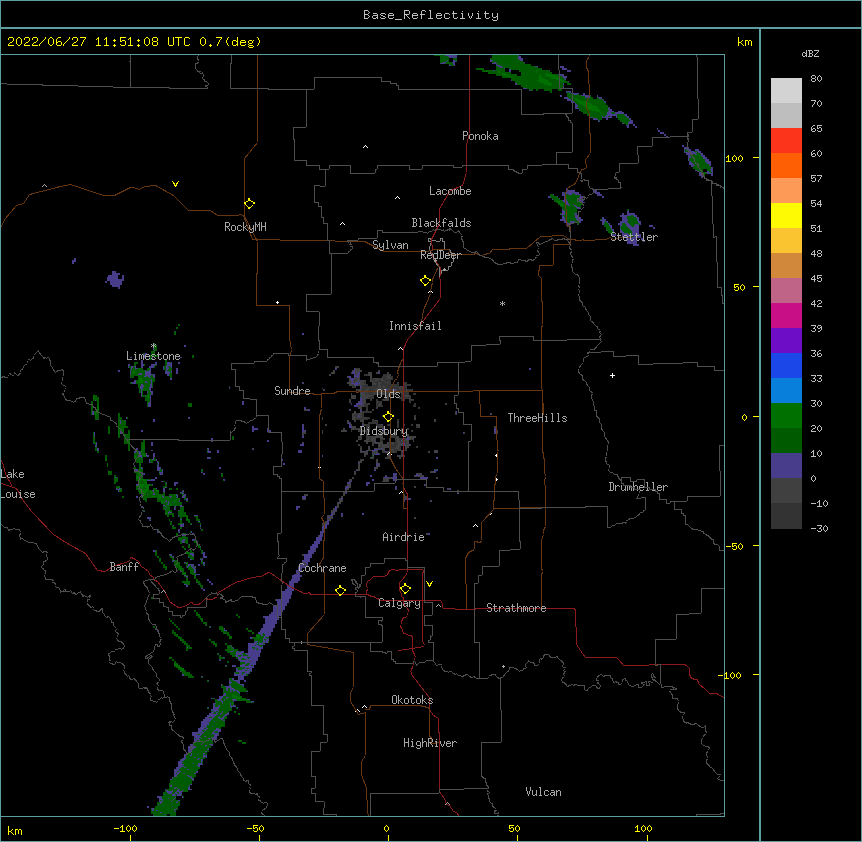Select the Innisfail label
862x842 pixels.
point(415,326)
